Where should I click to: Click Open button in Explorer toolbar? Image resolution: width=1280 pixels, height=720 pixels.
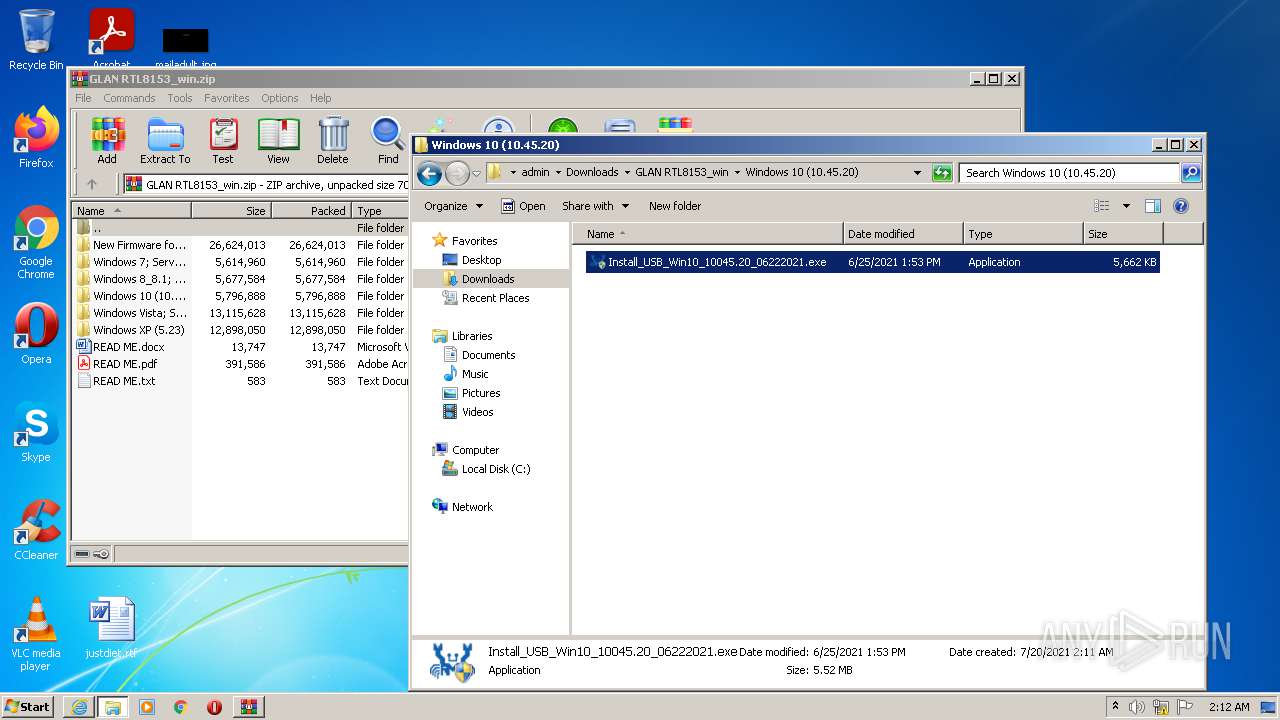point(523,206)
